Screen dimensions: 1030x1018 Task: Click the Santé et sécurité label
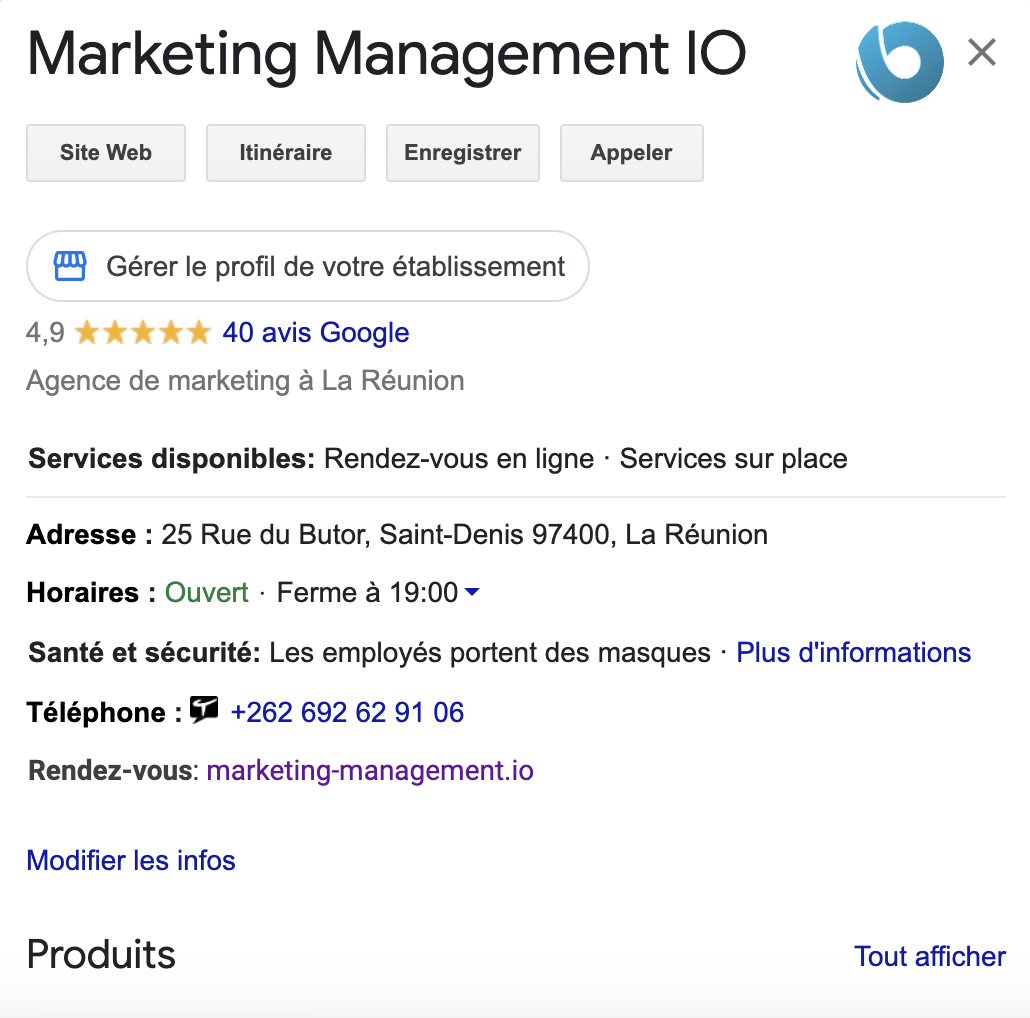tap(145, 653)
